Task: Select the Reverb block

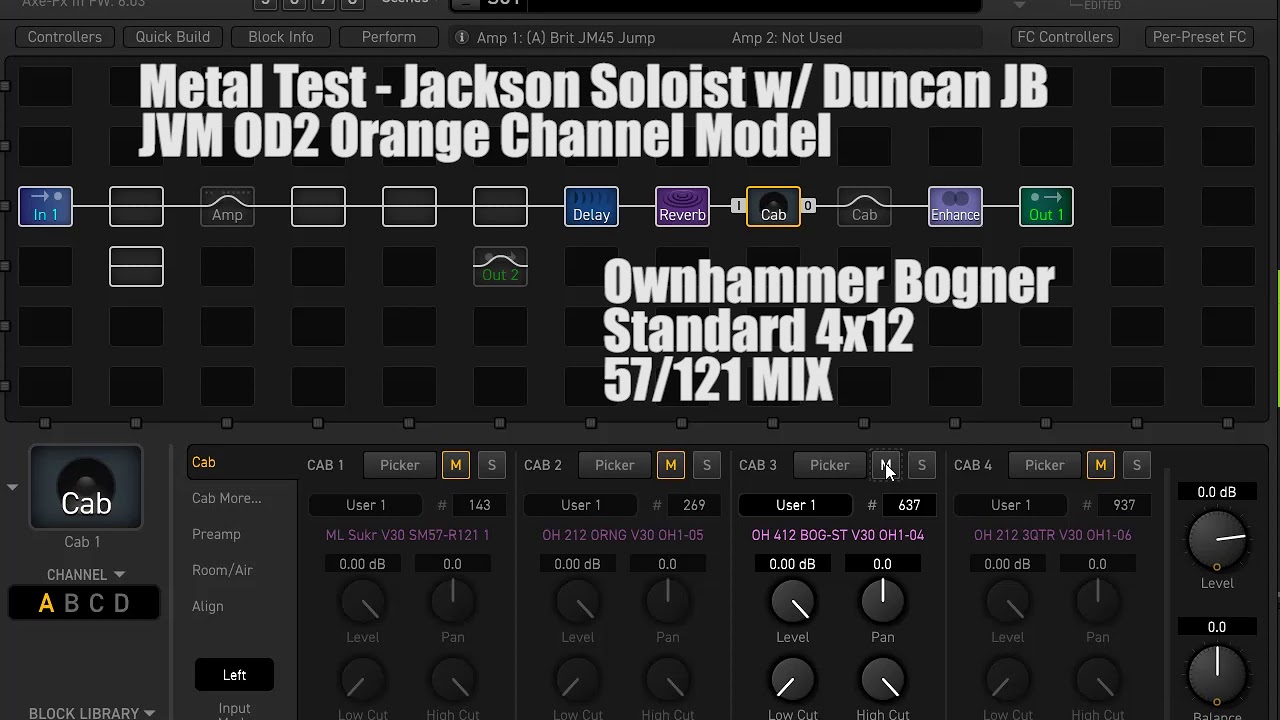Action: click(683, 206)
